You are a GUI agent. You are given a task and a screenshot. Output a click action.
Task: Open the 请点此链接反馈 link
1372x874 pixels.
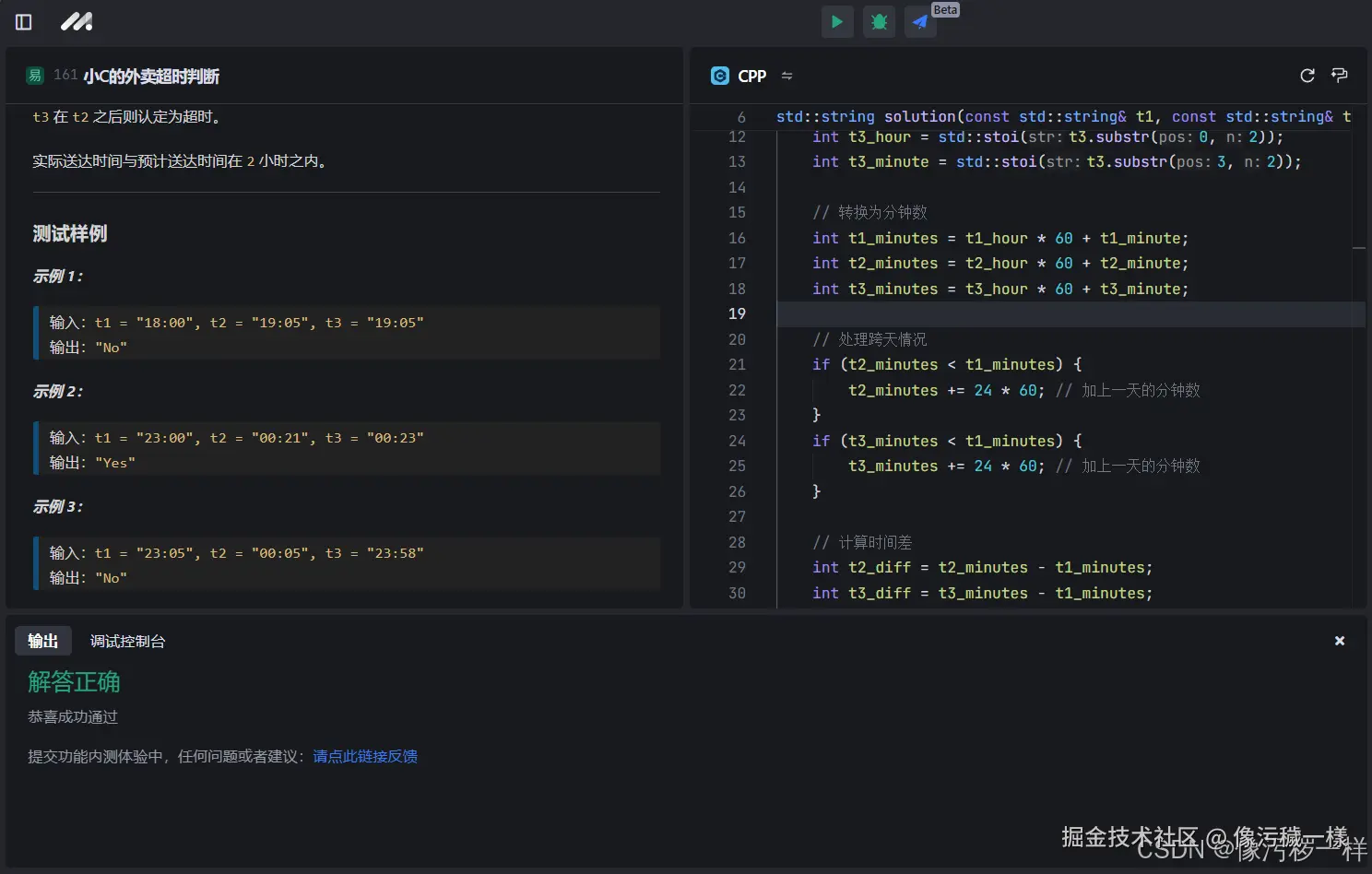coord(365,756)
